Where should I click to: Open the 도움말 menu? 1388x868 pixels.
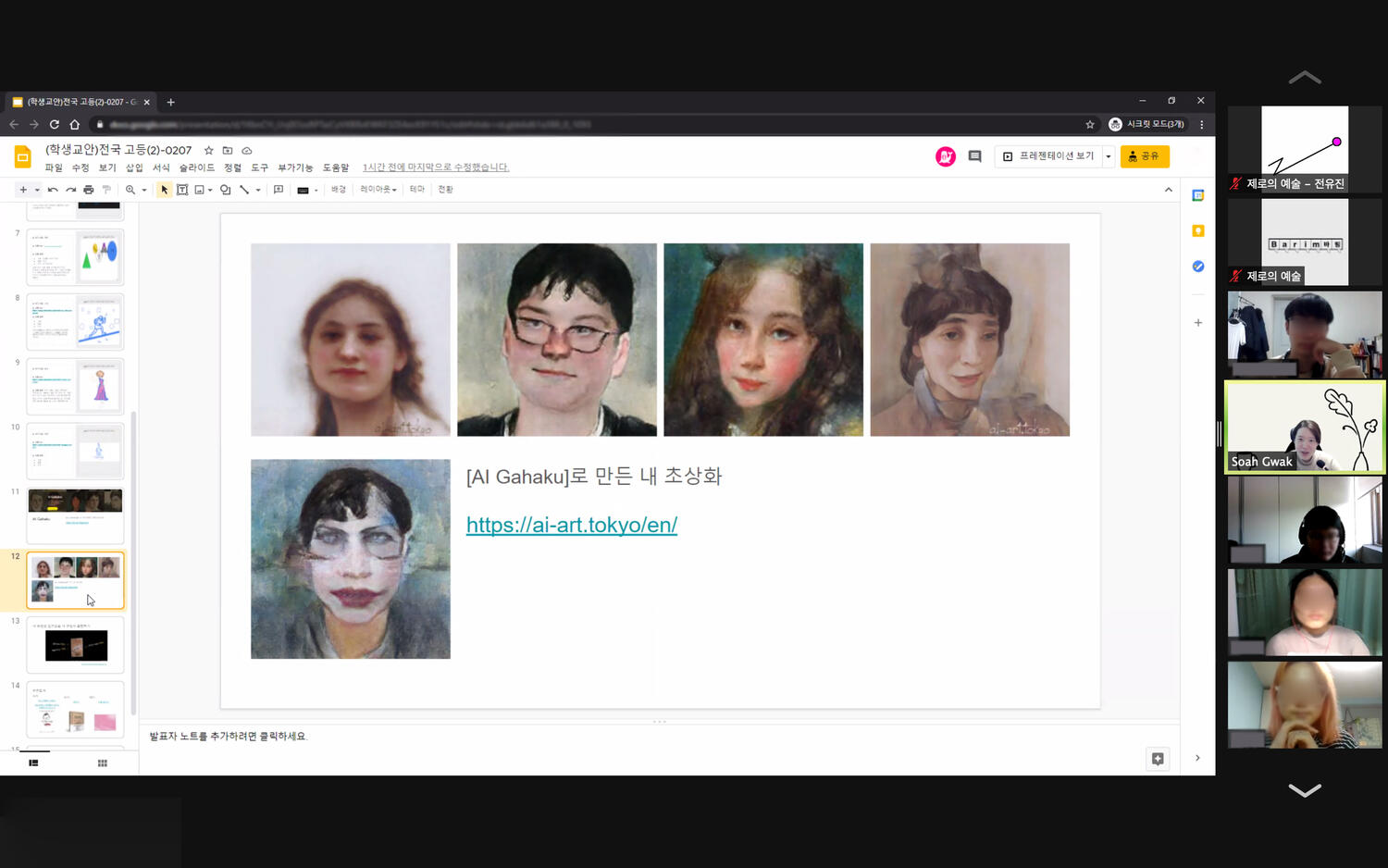point(336,167)
